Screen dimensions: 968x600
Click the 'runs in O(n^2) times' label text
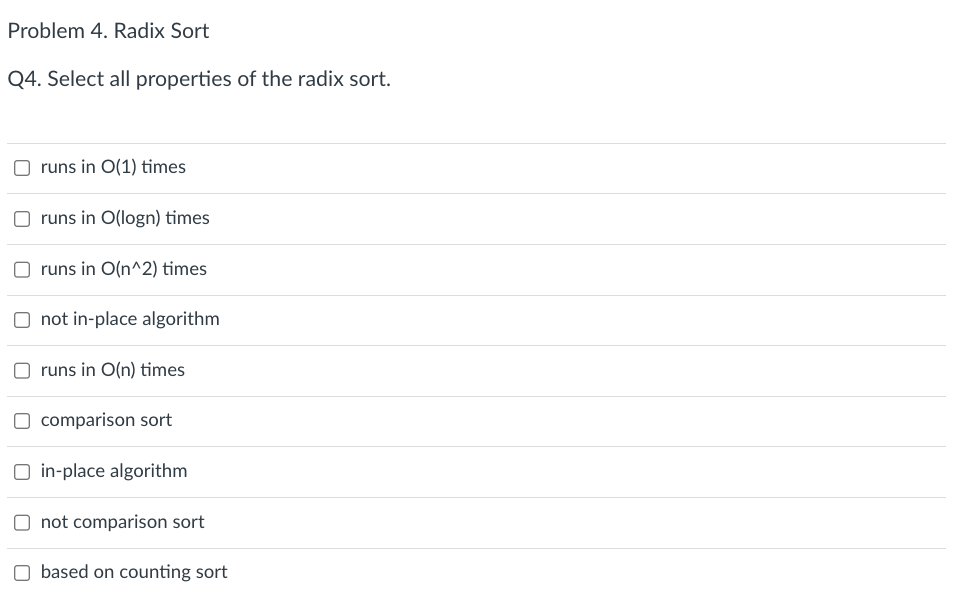pyautogui.click(x=123, y=269)
